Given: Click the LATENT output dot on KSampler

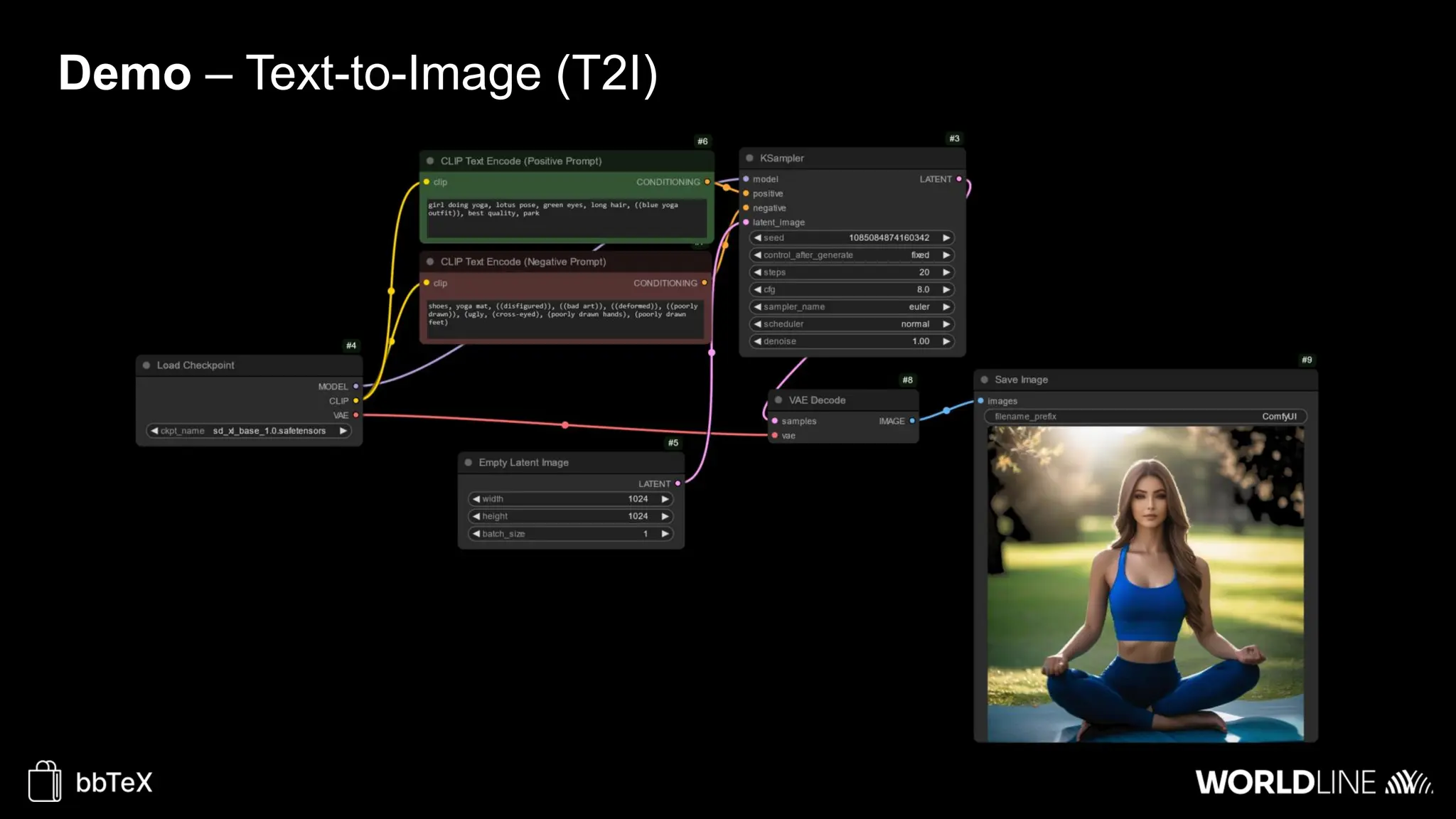Looking at the screenshot, I should 959,179.
